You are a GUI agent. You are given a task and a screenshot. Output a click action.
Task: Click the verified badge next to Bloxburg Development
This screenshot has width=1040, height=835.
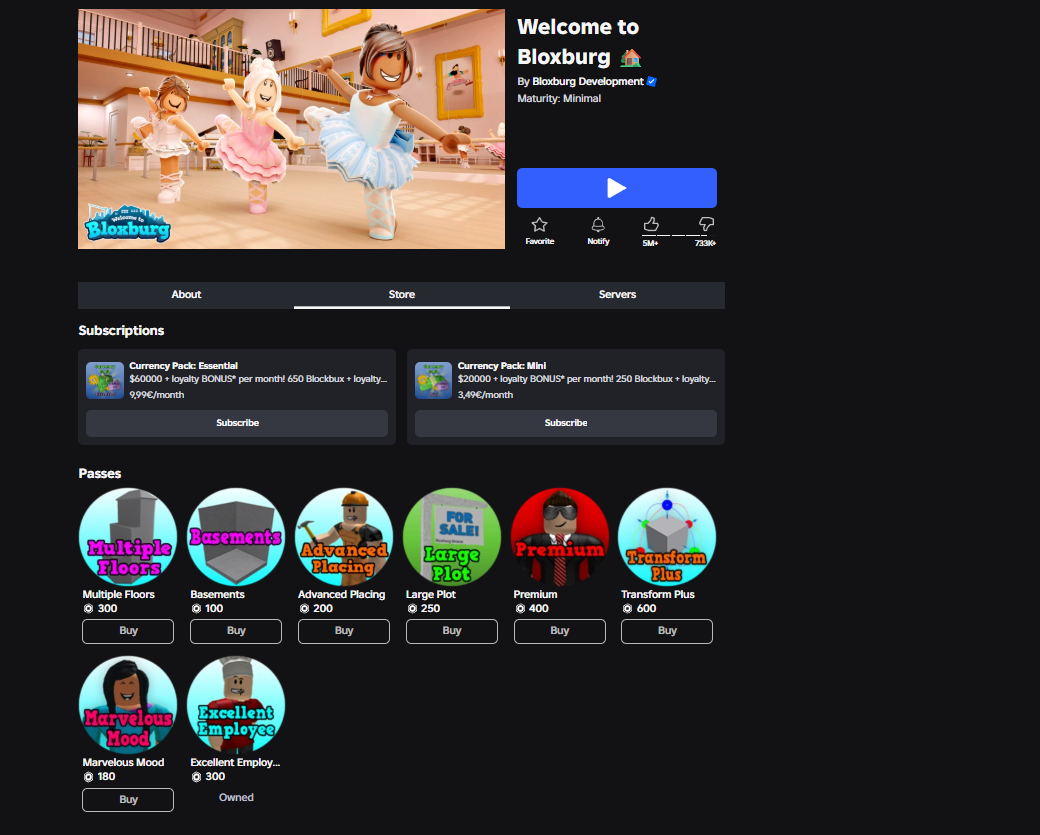coord(651,82)
